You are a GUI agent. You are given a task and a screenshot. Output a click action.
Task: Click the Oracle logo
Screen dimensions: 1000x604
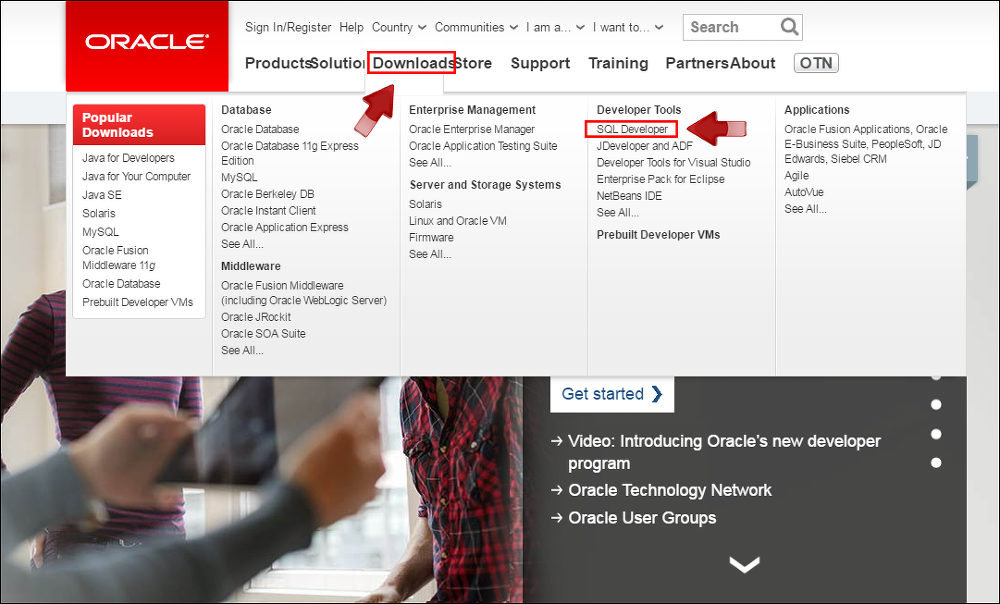[x=147, y=42]
